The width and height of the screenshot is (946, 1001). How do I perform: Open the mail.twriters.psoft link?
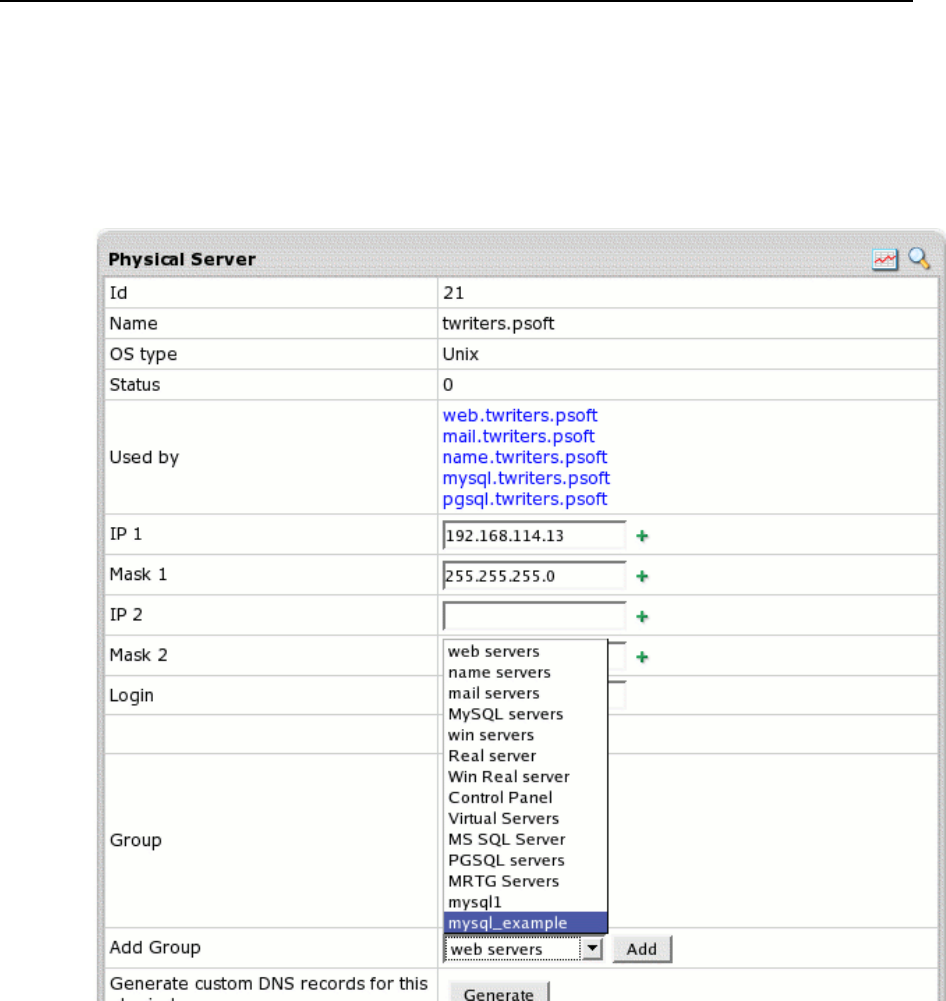click(518, 437)
